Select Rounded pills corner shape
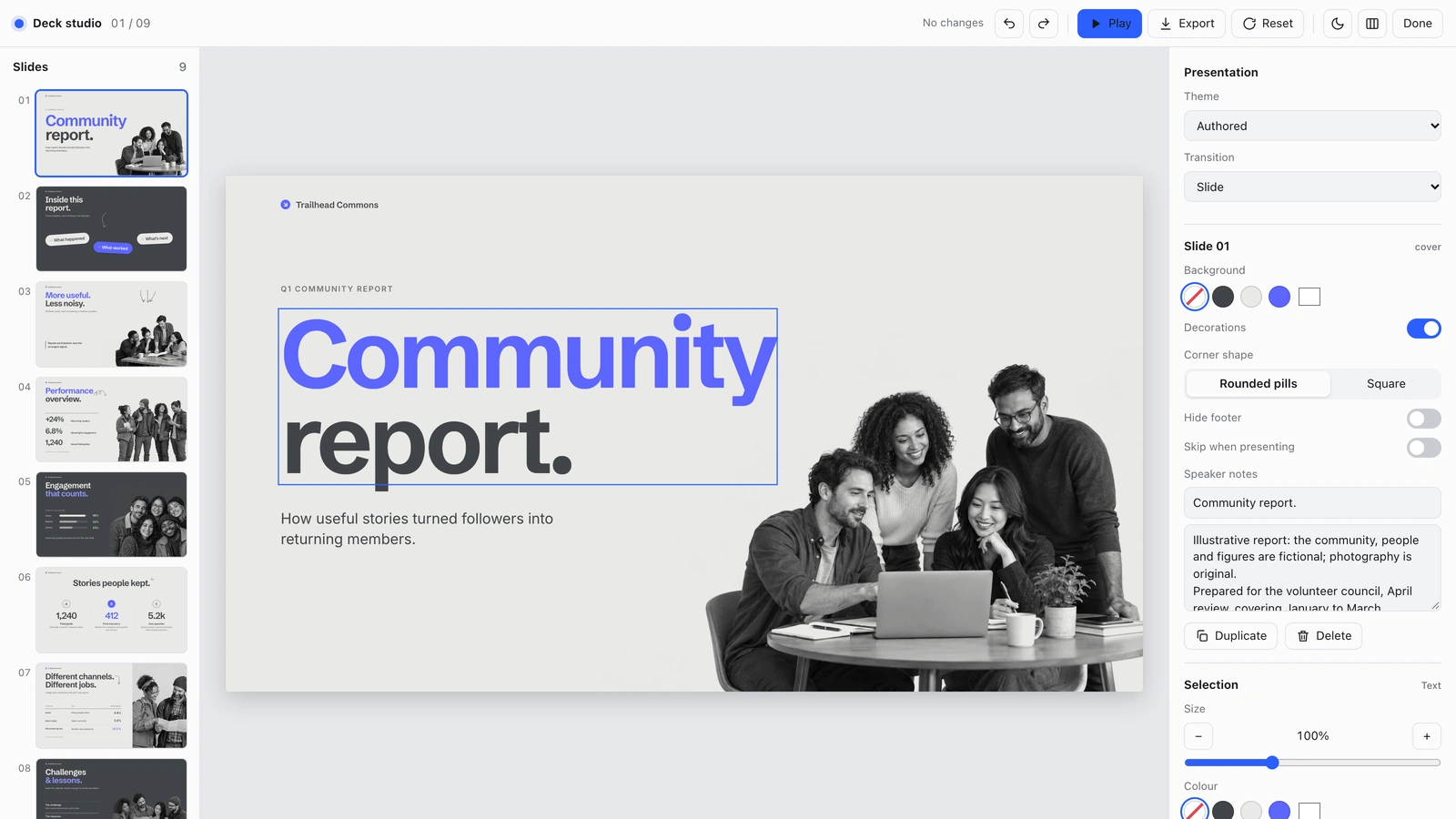 1259,384
